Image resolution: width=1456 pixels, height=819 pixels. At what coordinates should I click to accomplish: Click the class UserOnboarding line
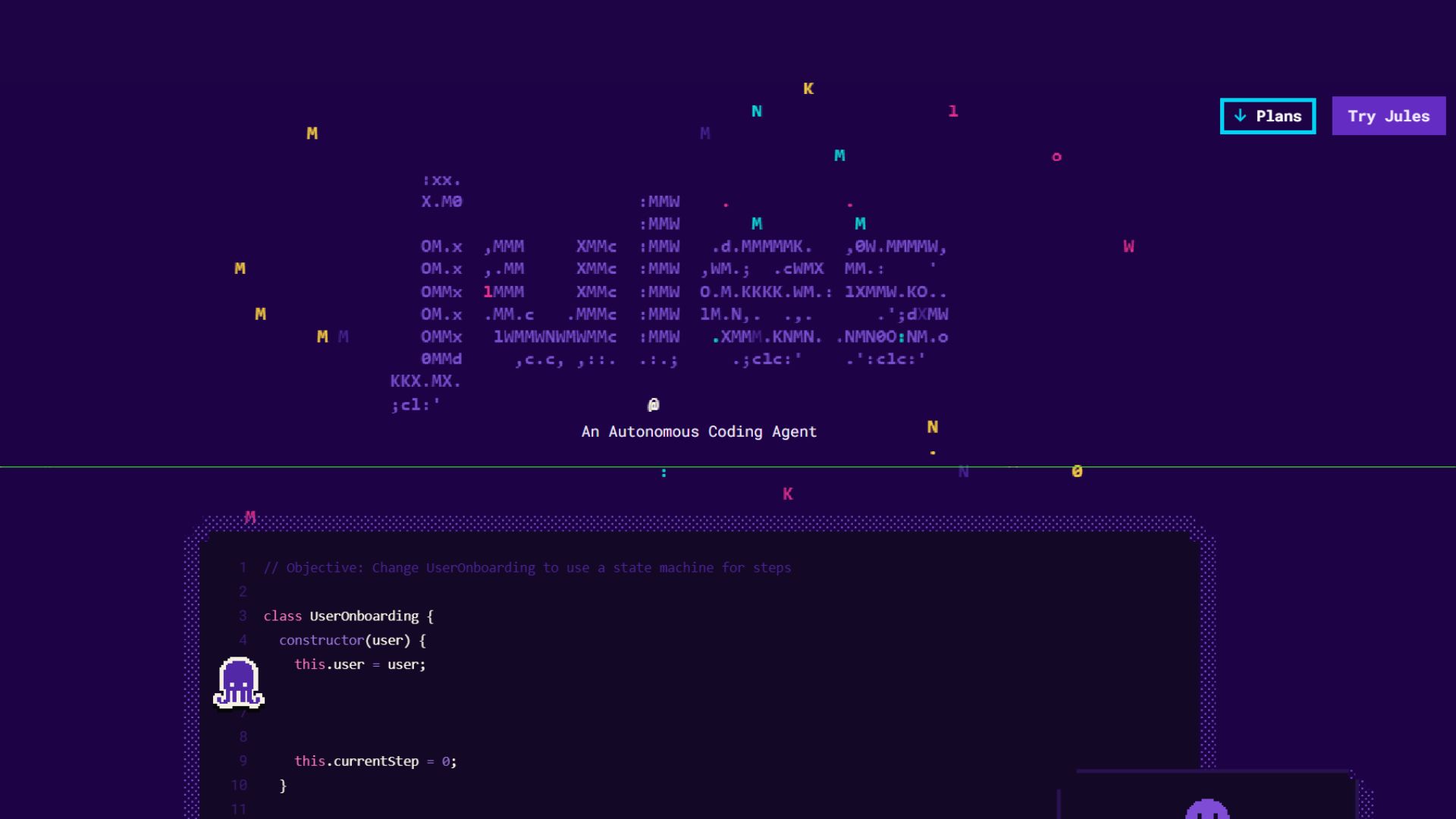348,616
